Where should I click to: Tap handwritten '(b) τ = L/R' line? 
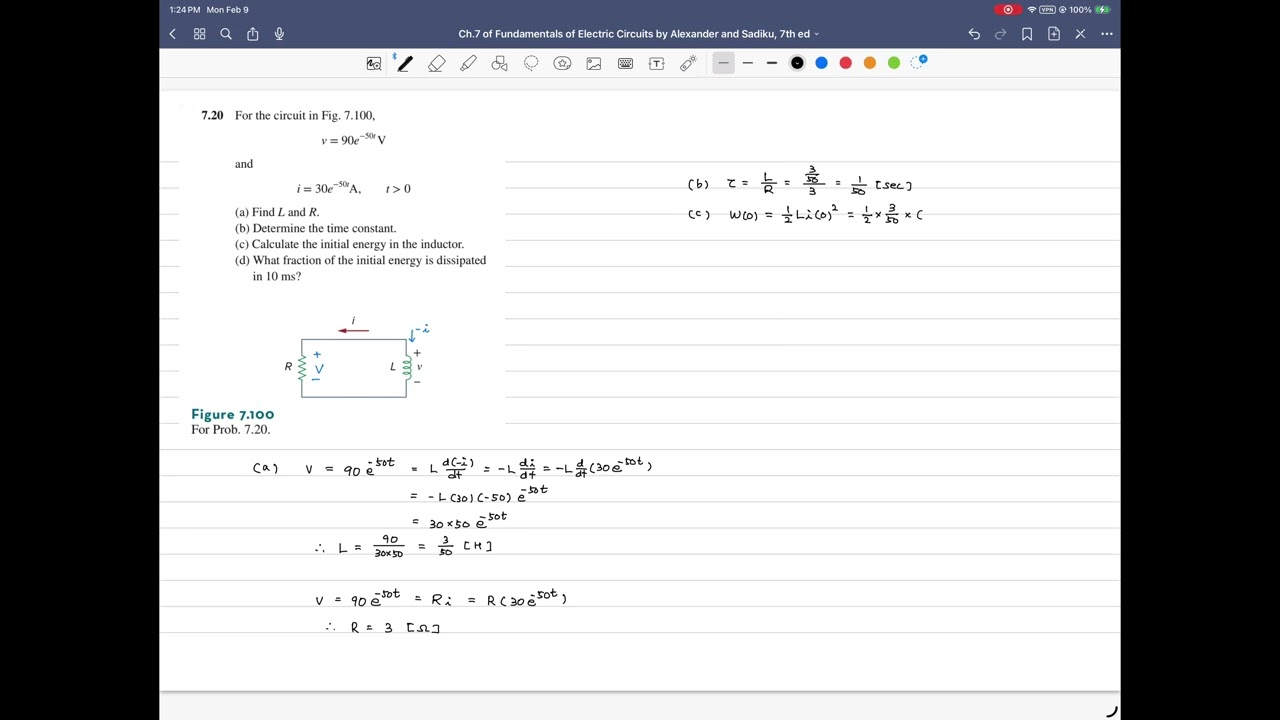800,183
